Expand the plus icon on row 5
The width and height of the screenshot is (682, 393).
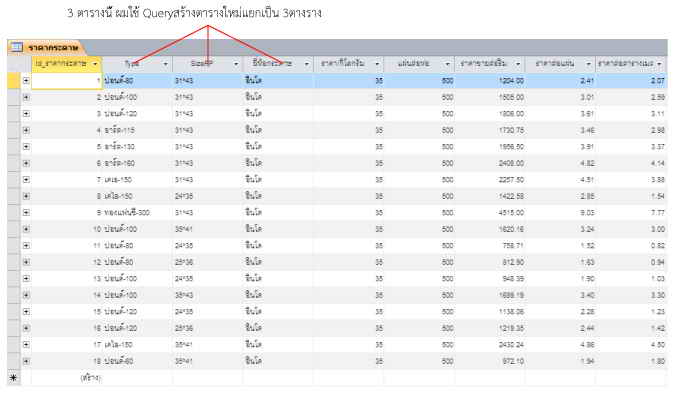coord(26,147)
